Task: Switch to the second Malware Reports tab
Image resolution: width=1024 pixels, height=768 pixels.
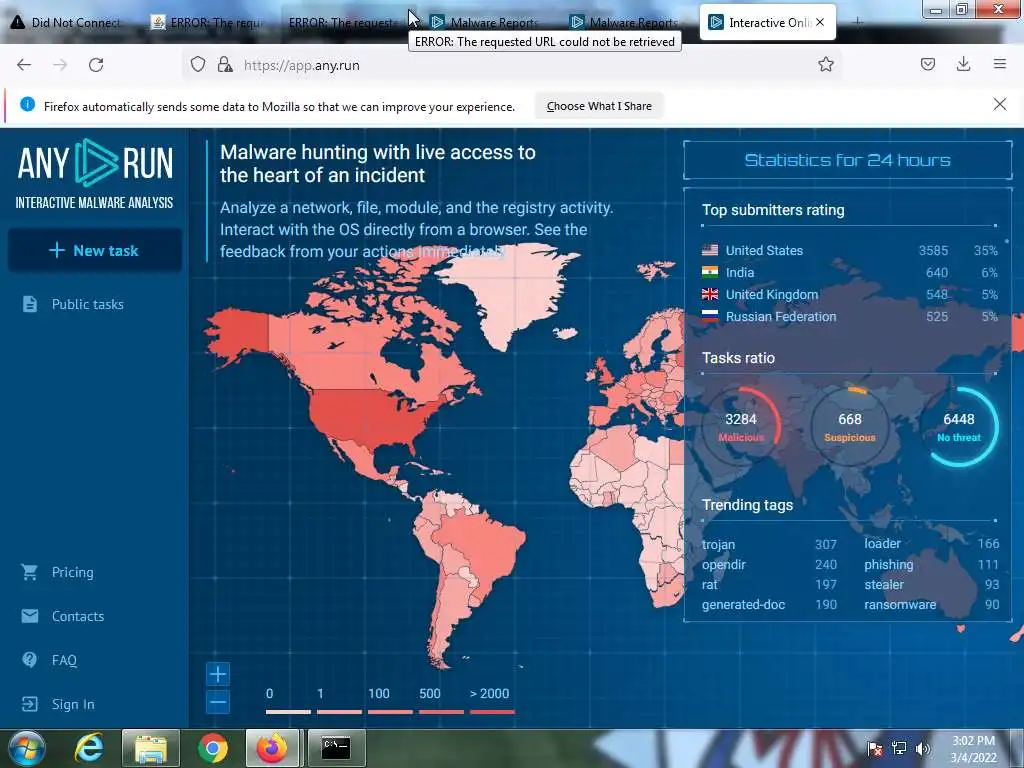Action: pos(626,22)
